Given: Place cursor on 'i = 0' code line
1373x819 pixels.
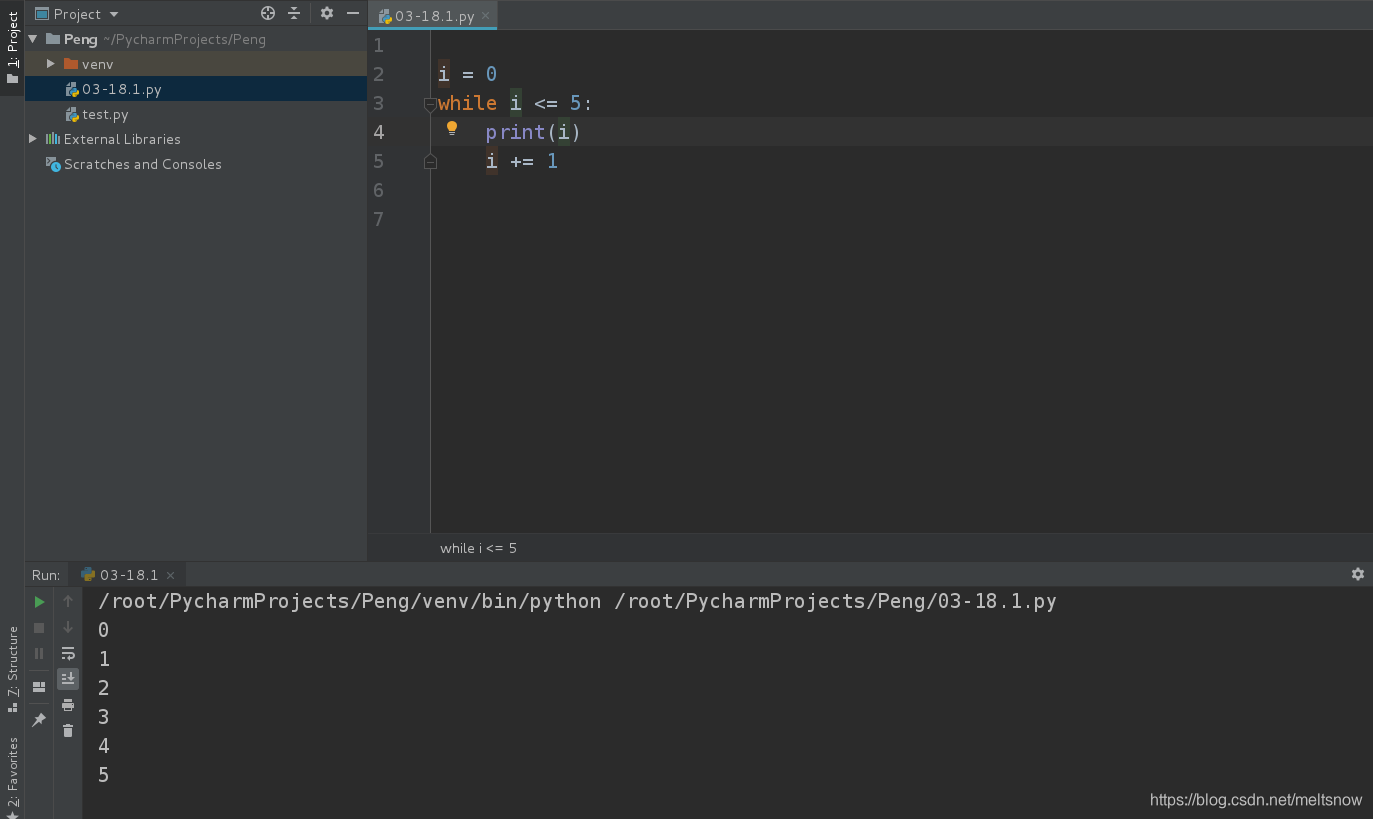Looking at the screenshot, I should click(x=467, y=74).
